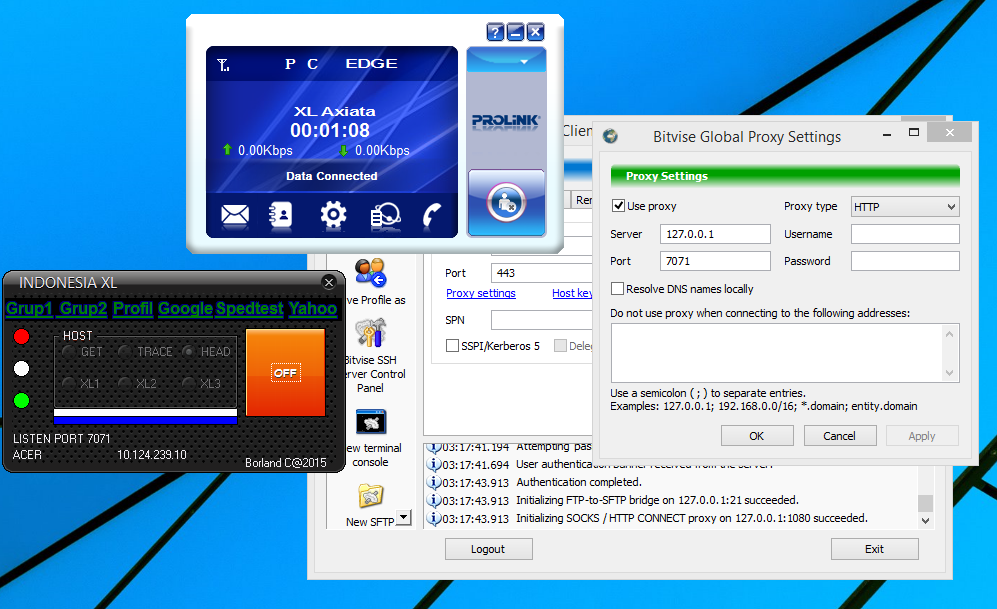Click the 10.124.239.10 IP address text
The image size is (997, 609).
click(x=152, y=455)
